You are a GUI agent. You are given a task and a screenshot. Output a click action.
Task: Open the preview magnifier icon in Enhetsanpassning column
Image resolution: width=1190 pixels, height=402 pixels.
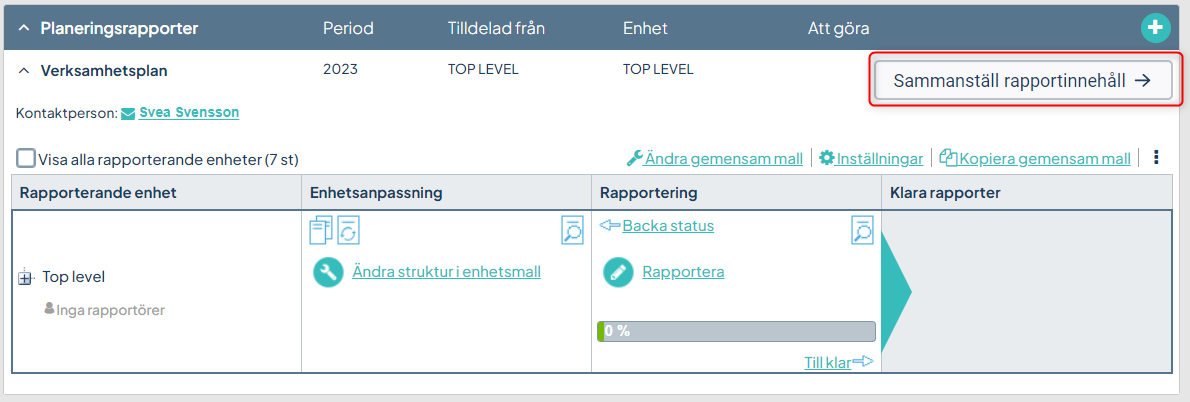tap(572, 230)
